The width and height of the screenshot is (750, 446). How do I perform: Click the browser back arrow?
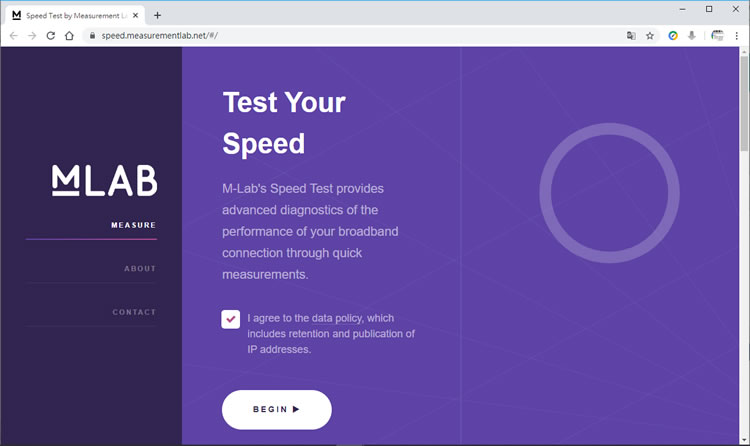coord(13,36)
